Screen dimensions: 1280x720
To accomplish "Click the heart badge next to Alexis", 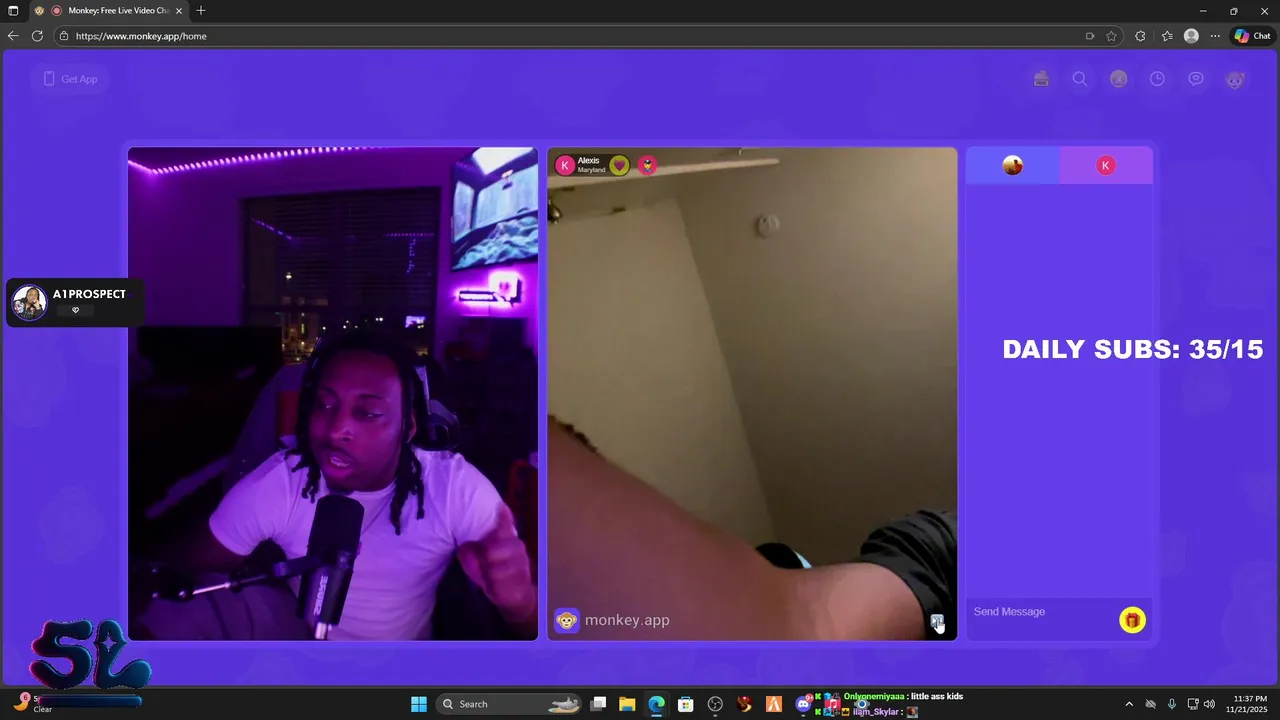I will click(619, 165).
